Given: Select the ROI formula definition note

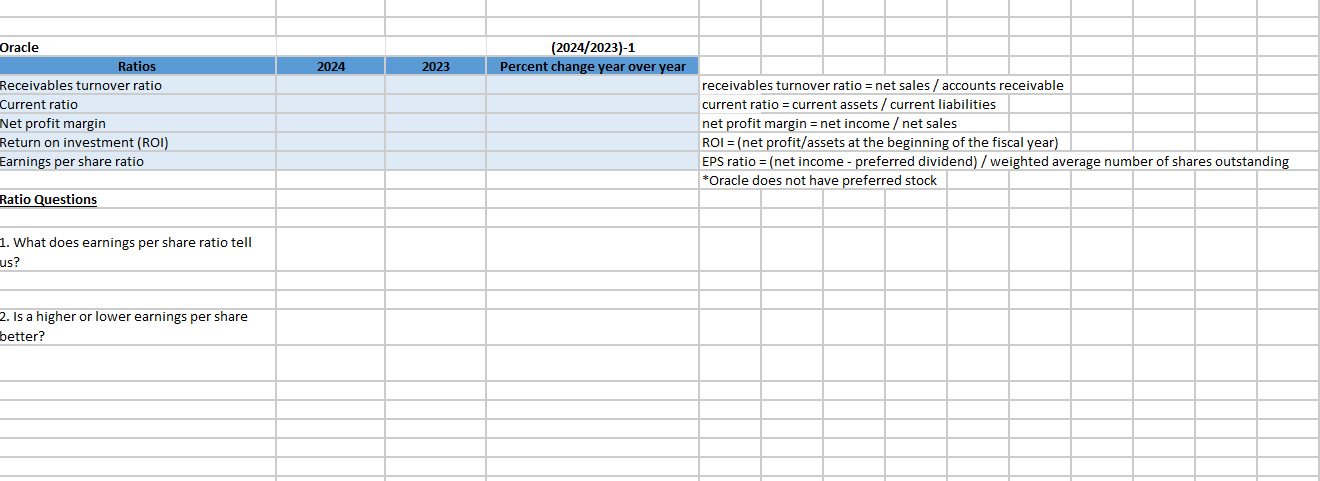Looking at the screenshot, I should coord(880,142).
